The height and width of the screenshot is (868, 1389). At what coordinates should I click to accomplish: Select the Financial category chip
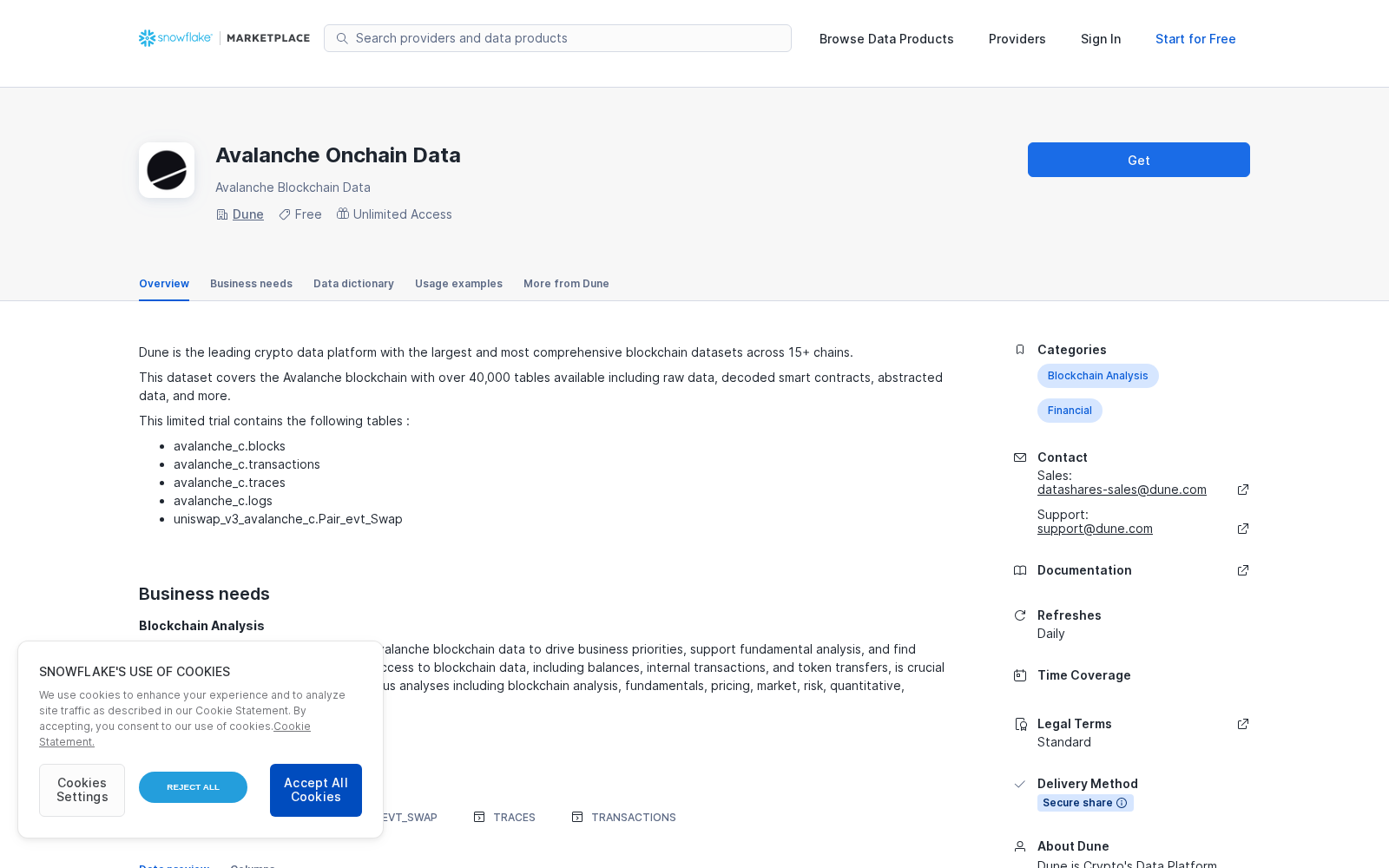pos(1070,411)
